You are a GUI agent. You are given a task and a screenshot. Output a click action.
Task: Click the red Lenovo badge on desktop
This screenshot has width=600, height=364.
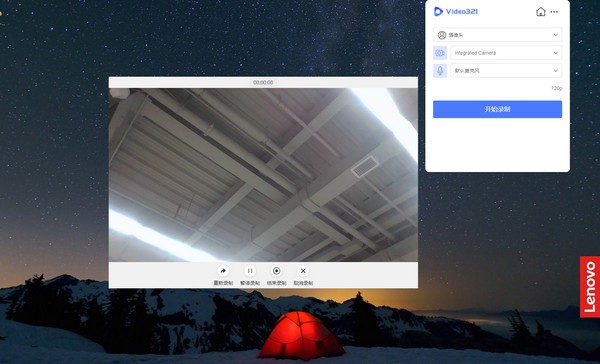pyautogui.click(x=590, y=287)
